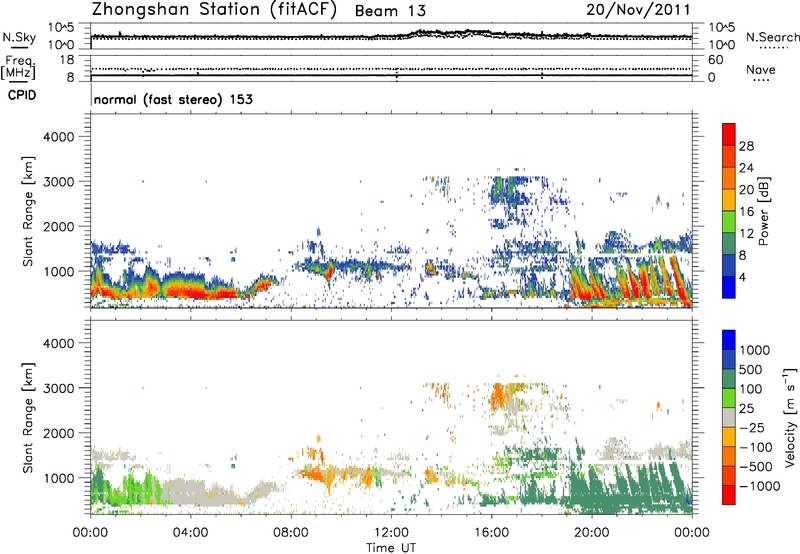Click 'Slant Range [km]' label of power panel
Viewport: 800px width, 554px height.
(28, 211)
